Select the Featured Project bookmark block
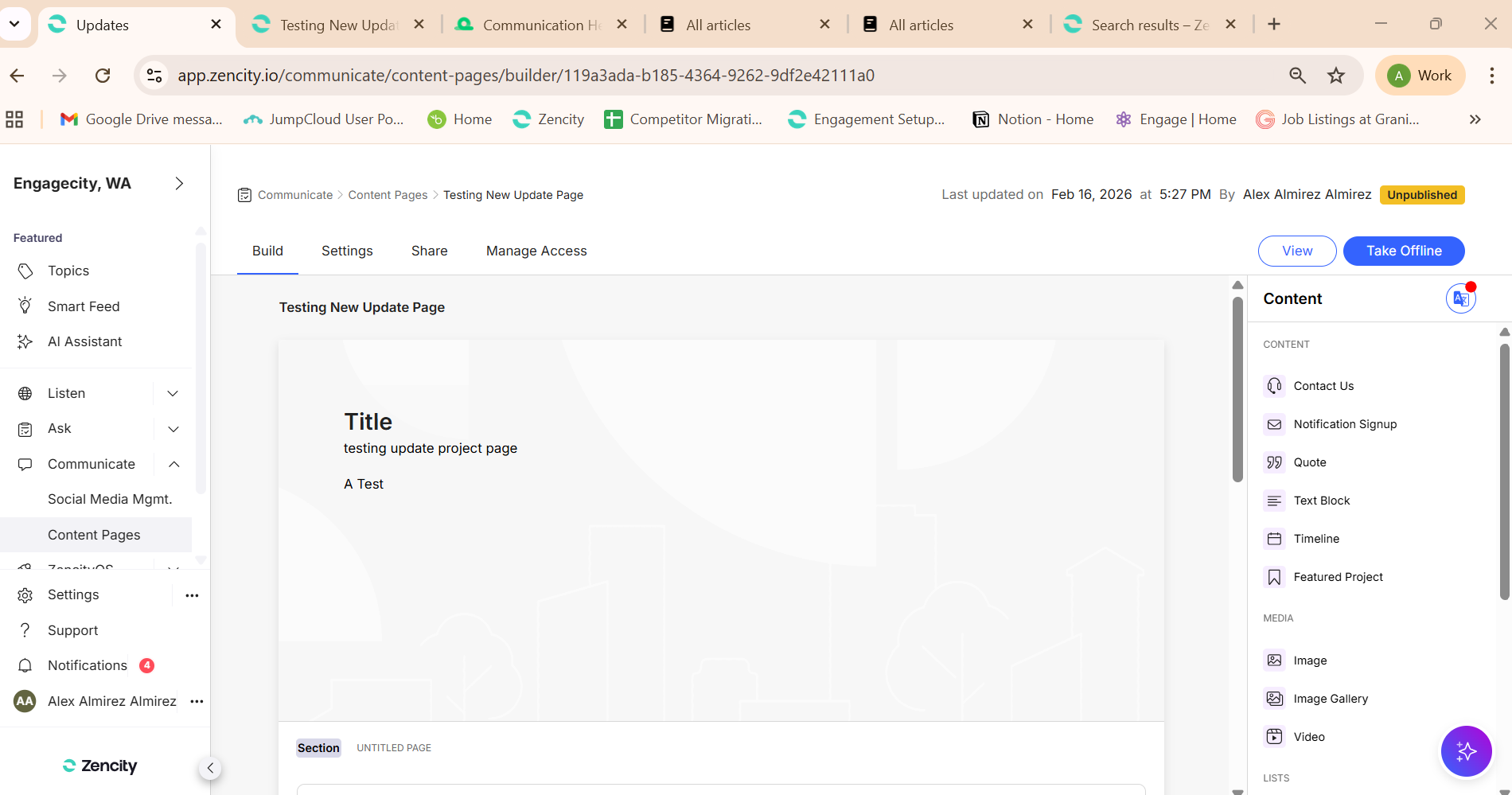Screen dimensions: 1512x795 (1274, 577)
